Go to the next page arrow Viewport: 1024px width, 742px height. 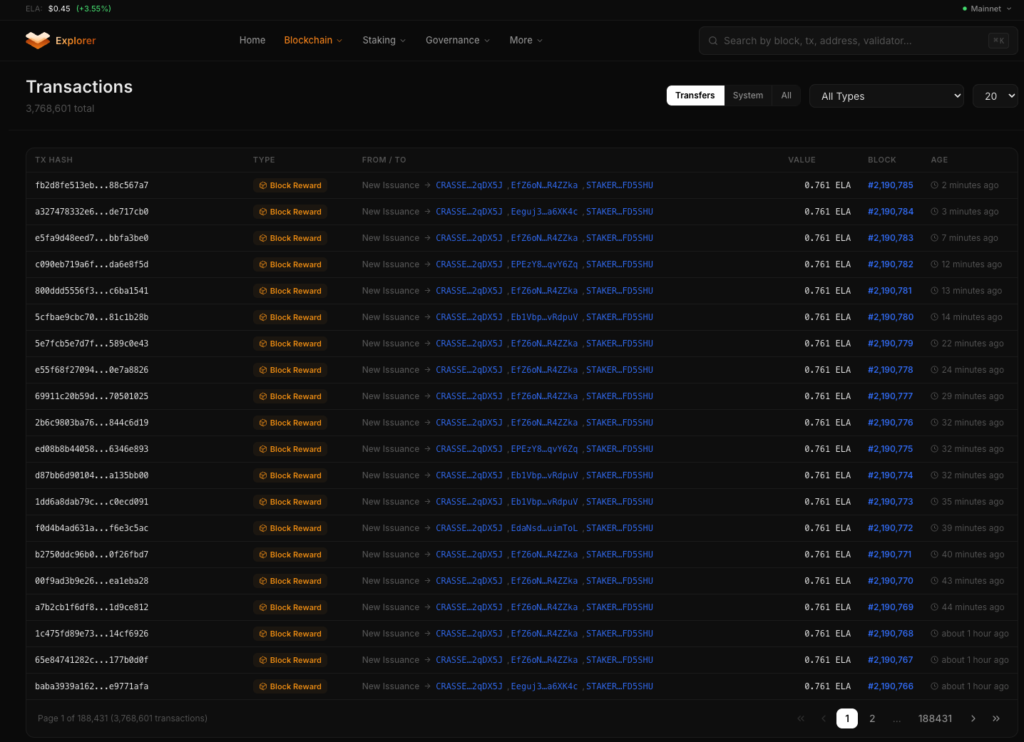coord(972,718)
